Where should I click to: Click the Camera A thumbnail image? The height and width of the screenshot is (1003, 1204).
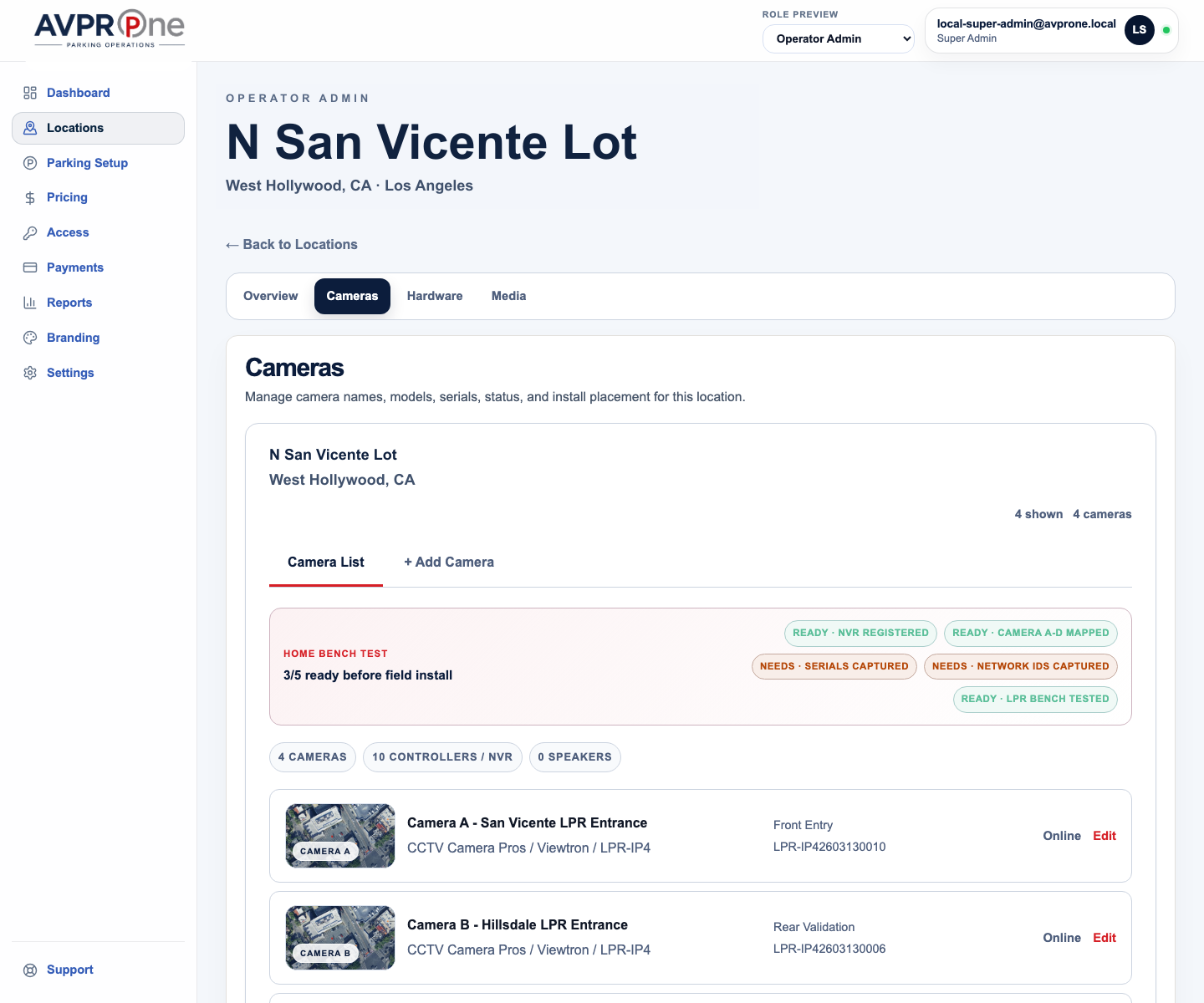[340, 836]
